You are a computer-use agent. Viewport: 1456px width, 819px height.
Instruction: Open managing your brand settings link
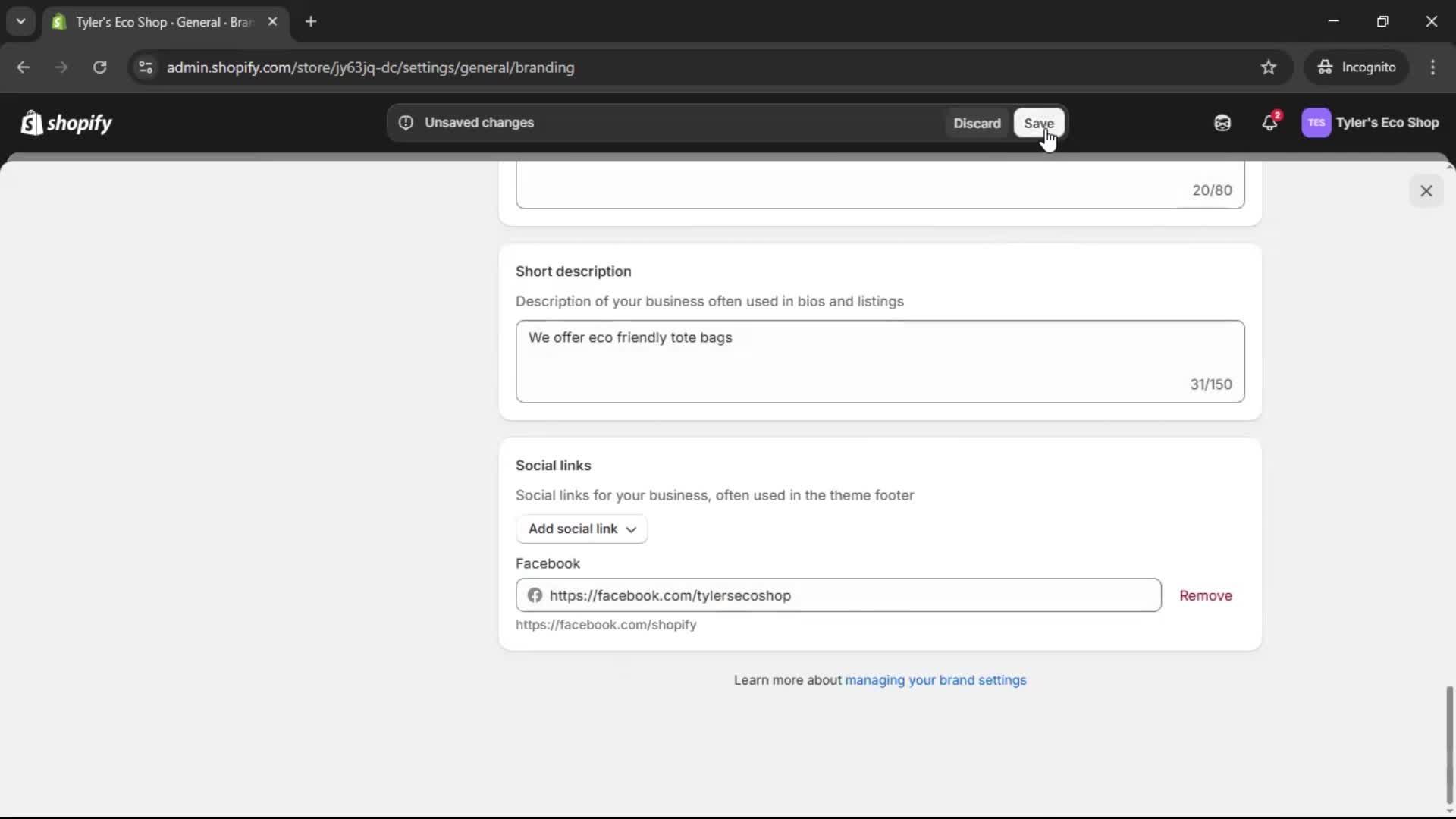tap(935, 680)
